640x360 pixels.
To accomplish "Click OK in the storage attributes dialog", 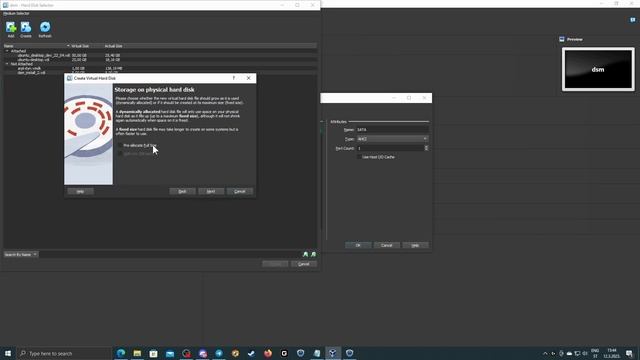I will tap(358, 245).
